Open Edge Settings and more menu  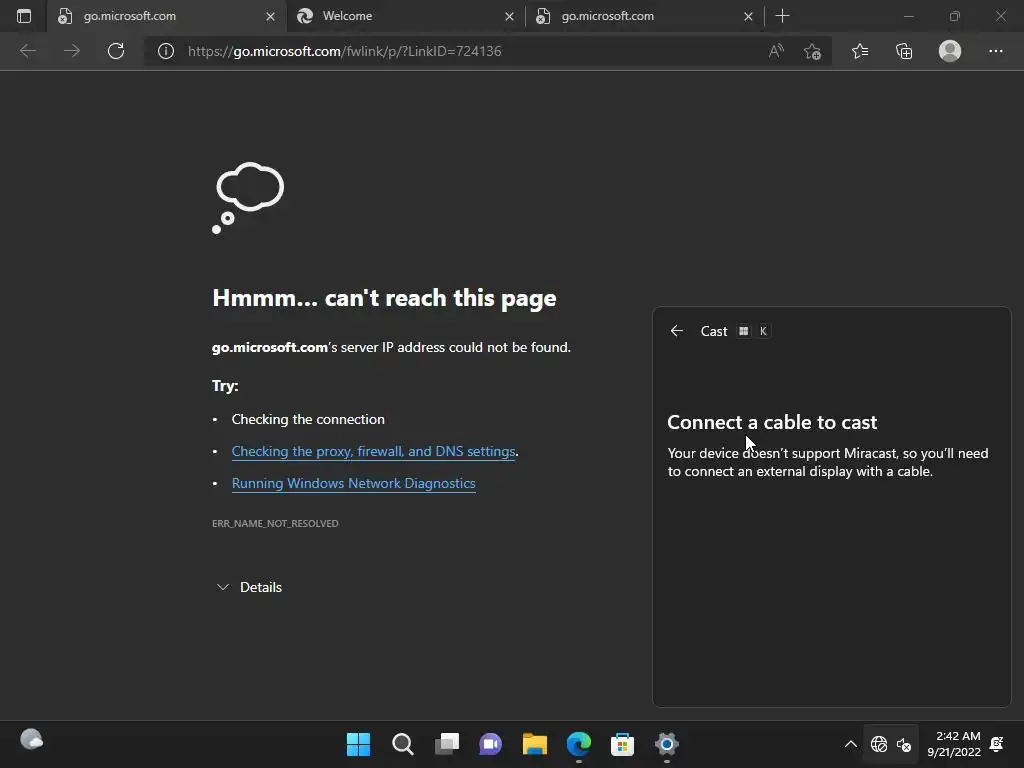[x=995, y=51]
